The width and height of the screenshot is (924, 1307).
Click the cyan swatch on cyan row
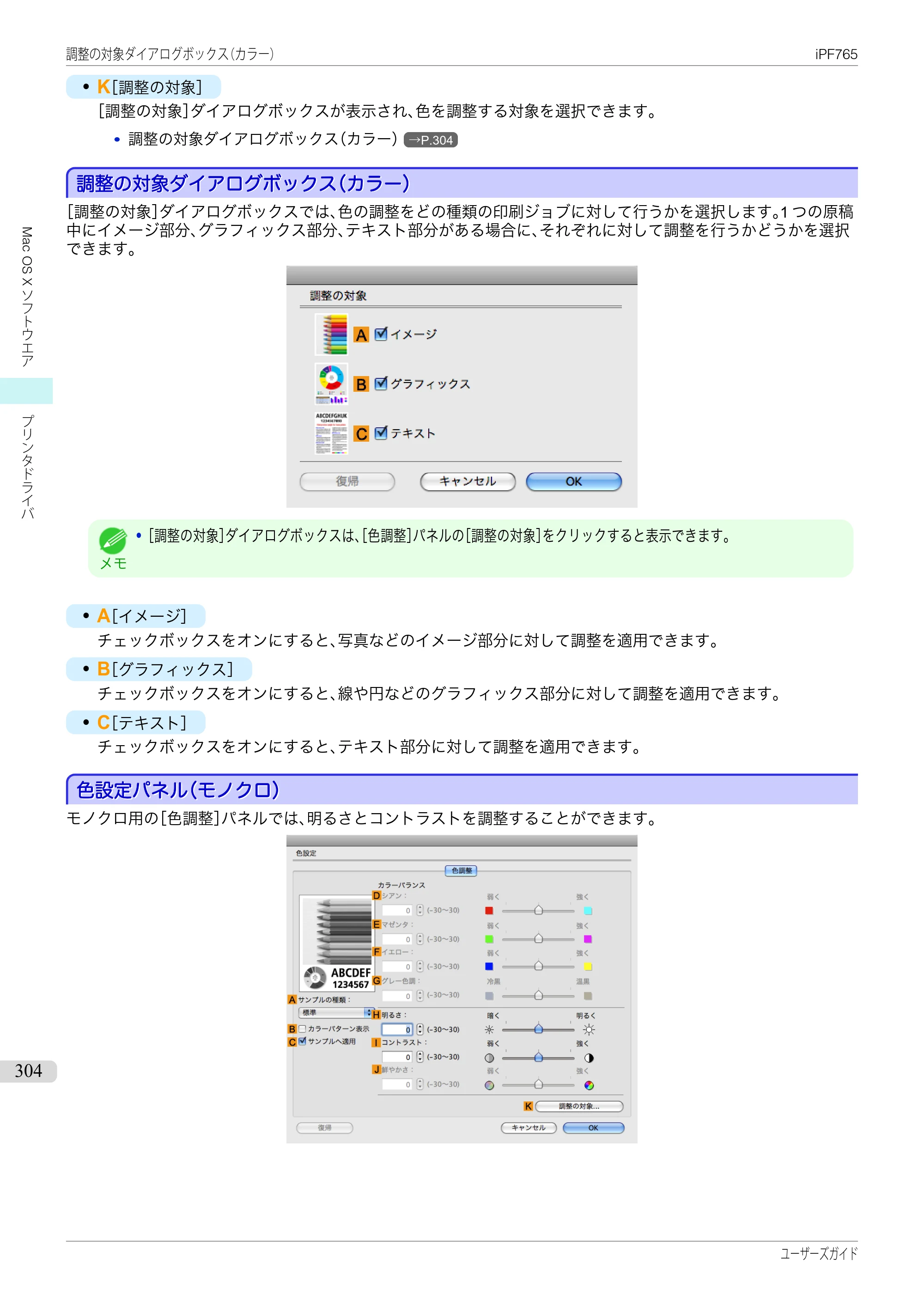tap(588, 910)
